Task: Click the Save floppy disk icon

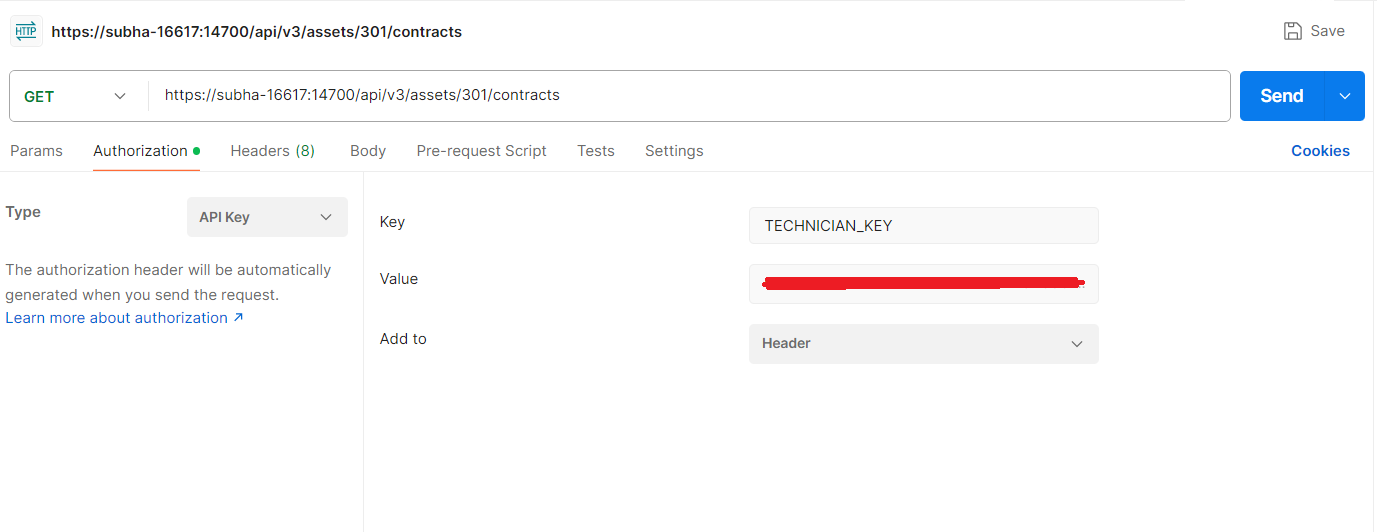Action: click(x=1293, y=31)
